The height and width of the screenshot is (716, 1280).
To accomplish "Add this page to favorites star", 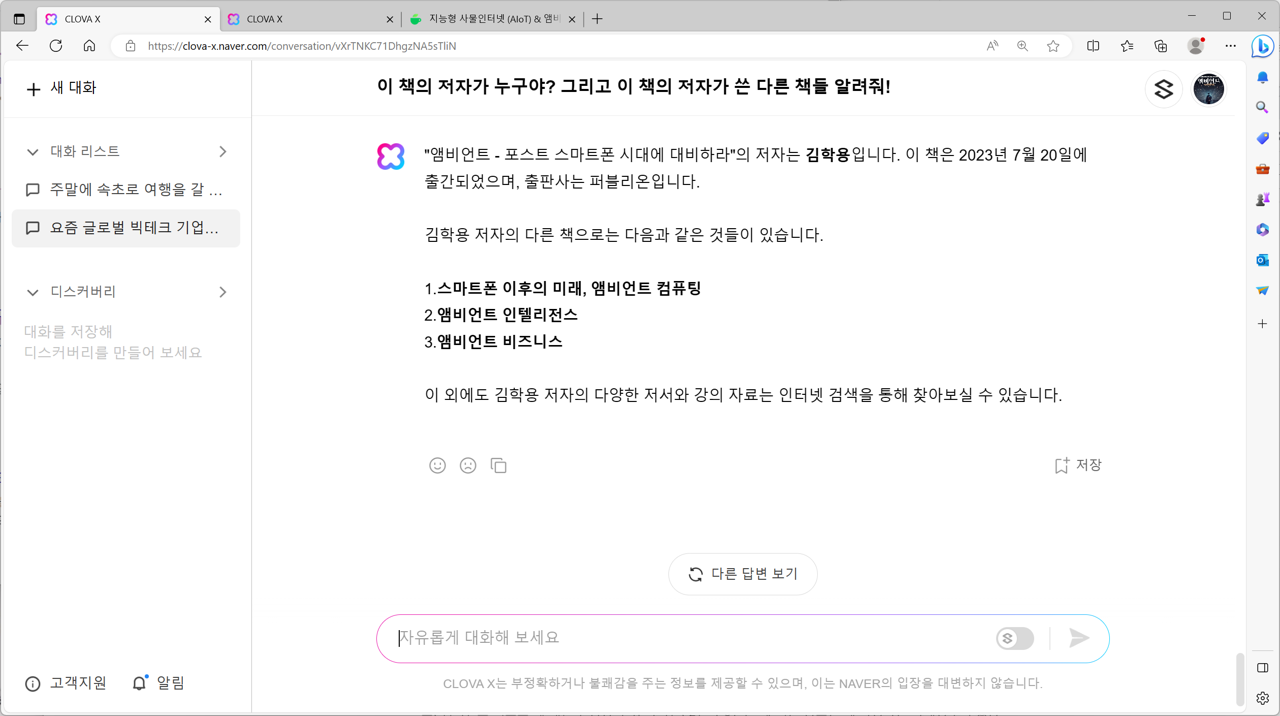I will (1053, 46).
